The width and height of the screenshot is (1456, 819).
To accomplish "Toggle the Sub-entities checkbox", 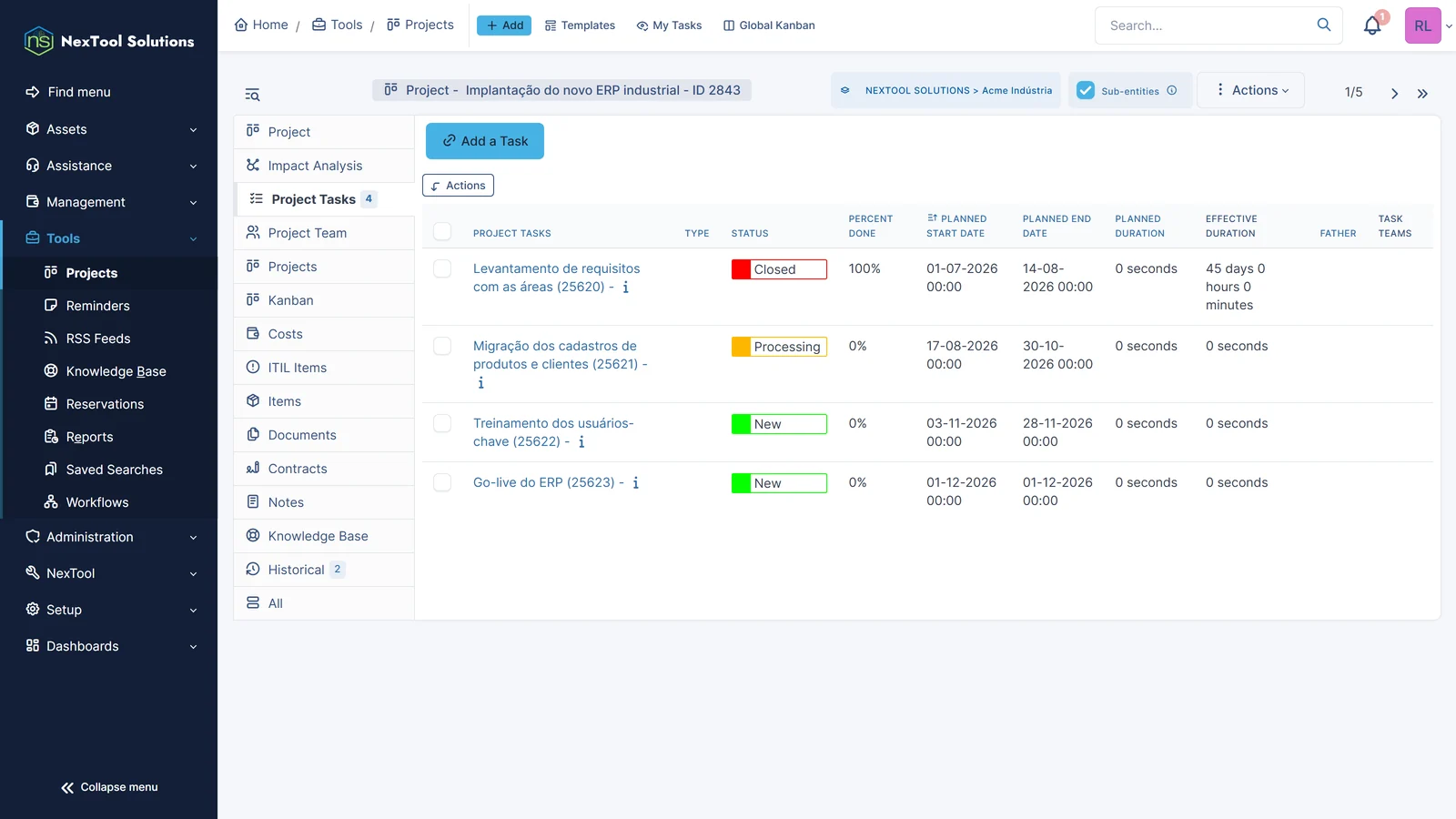I will coord(1086,90).
